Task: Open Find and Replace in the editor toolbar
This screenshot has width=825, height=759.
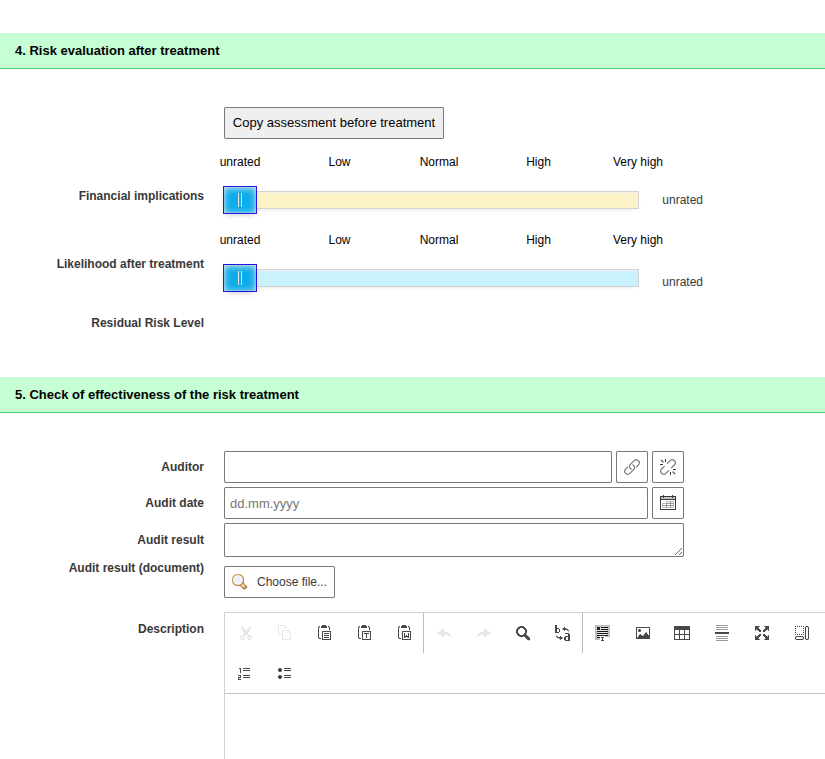Action: point(562,632)
